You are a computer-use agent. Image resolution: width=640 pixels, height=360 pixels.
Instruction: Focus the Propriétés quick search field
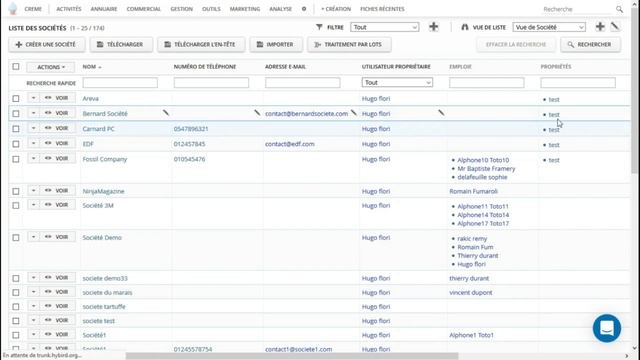[x=578, y=82]
